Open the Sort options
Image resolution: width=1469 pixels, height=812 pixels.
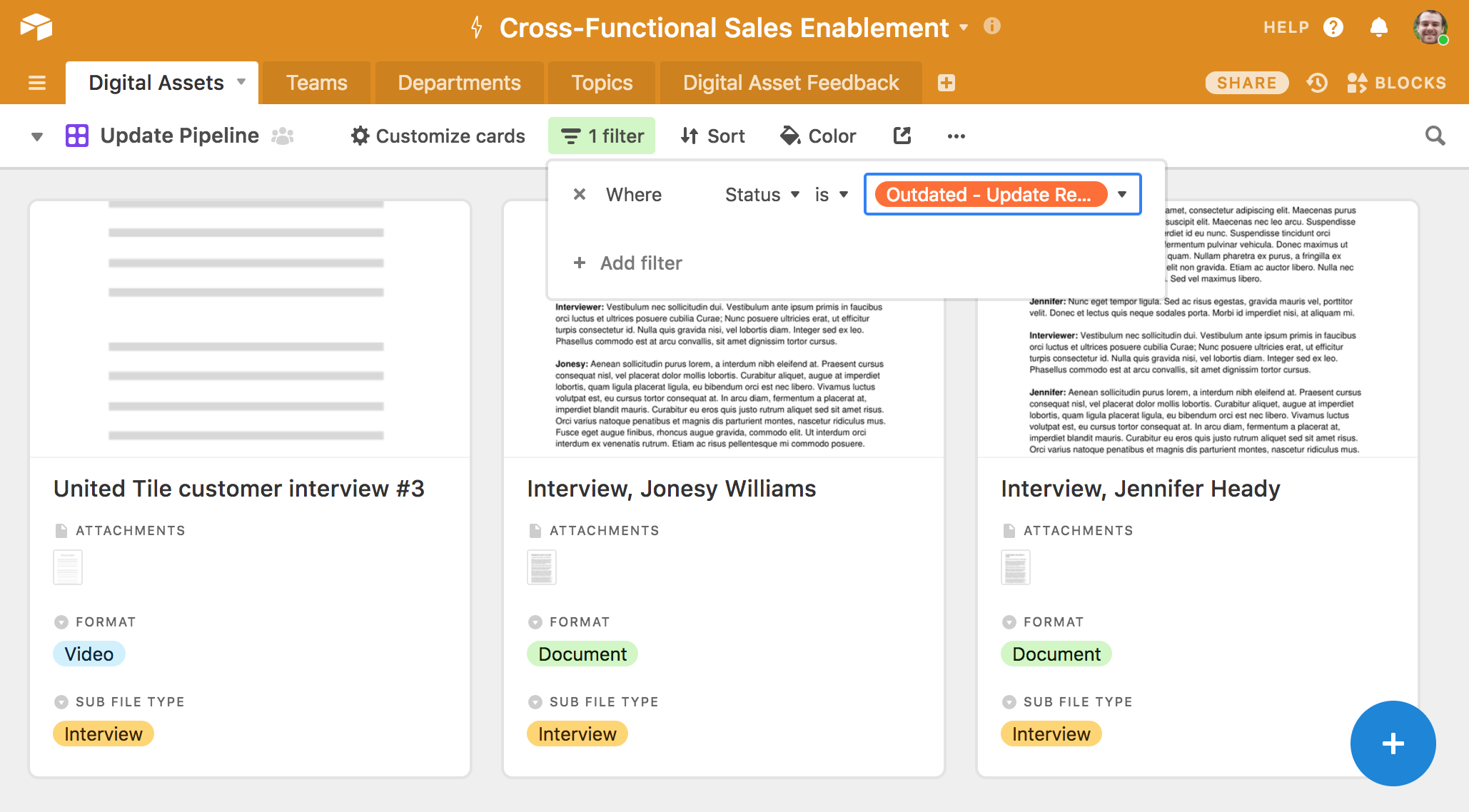712,136
